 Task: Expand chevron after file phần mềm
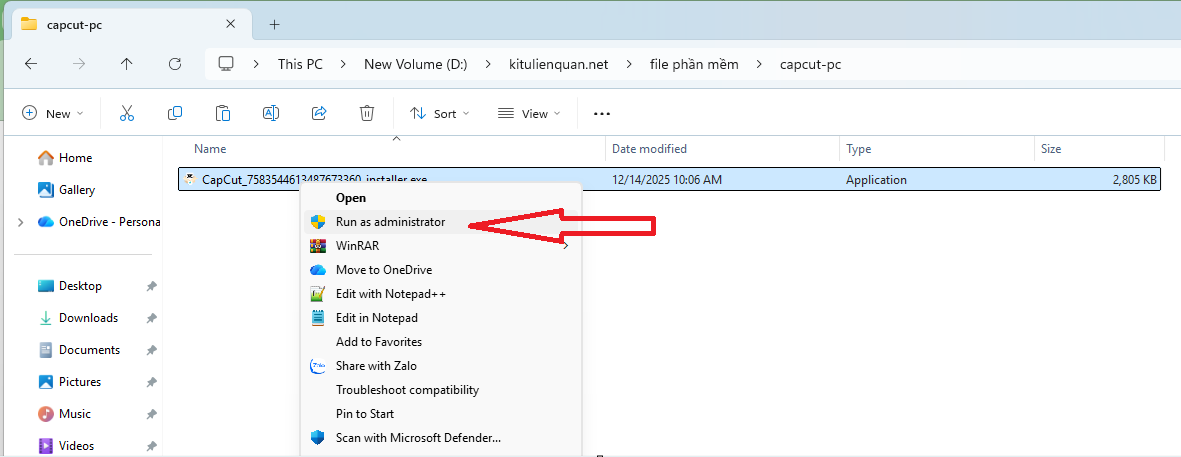pos(759,64)
